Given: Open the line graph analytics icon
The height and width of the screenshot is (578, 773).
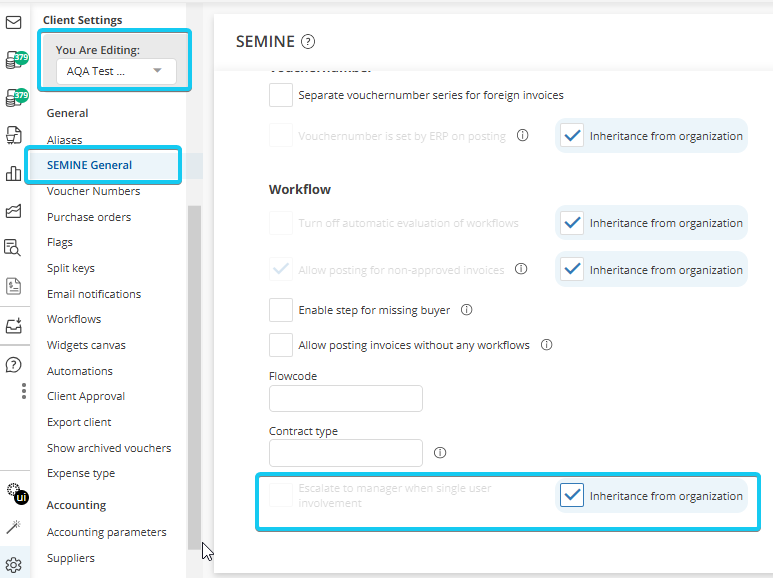Looking at the screenshot, I should pos(13,211).
